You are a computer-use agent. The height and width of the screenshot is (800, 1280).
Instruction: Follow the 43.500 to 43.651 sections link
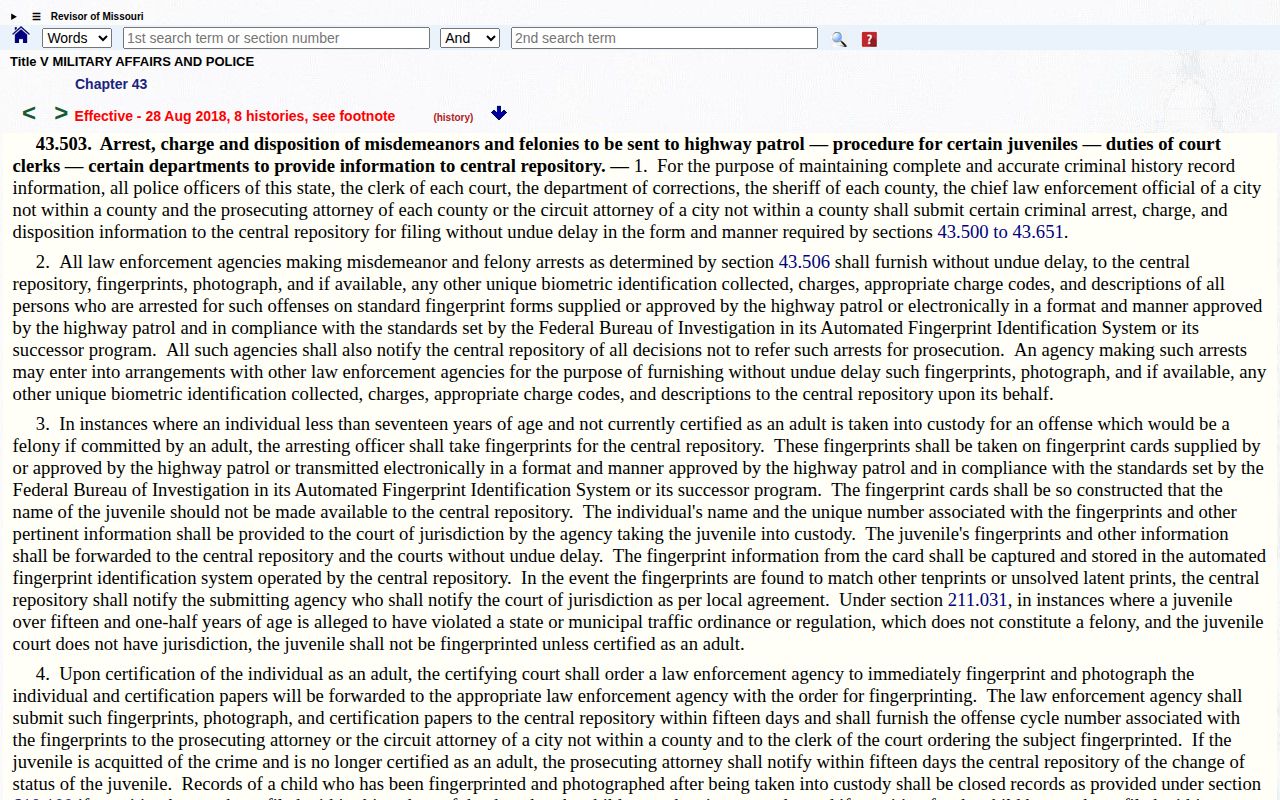(1000, 232)
